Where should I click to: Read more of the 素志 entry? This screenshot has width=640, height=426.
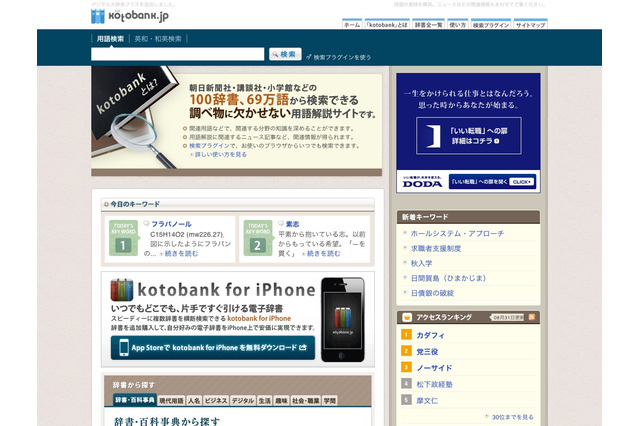pos(321,254)
